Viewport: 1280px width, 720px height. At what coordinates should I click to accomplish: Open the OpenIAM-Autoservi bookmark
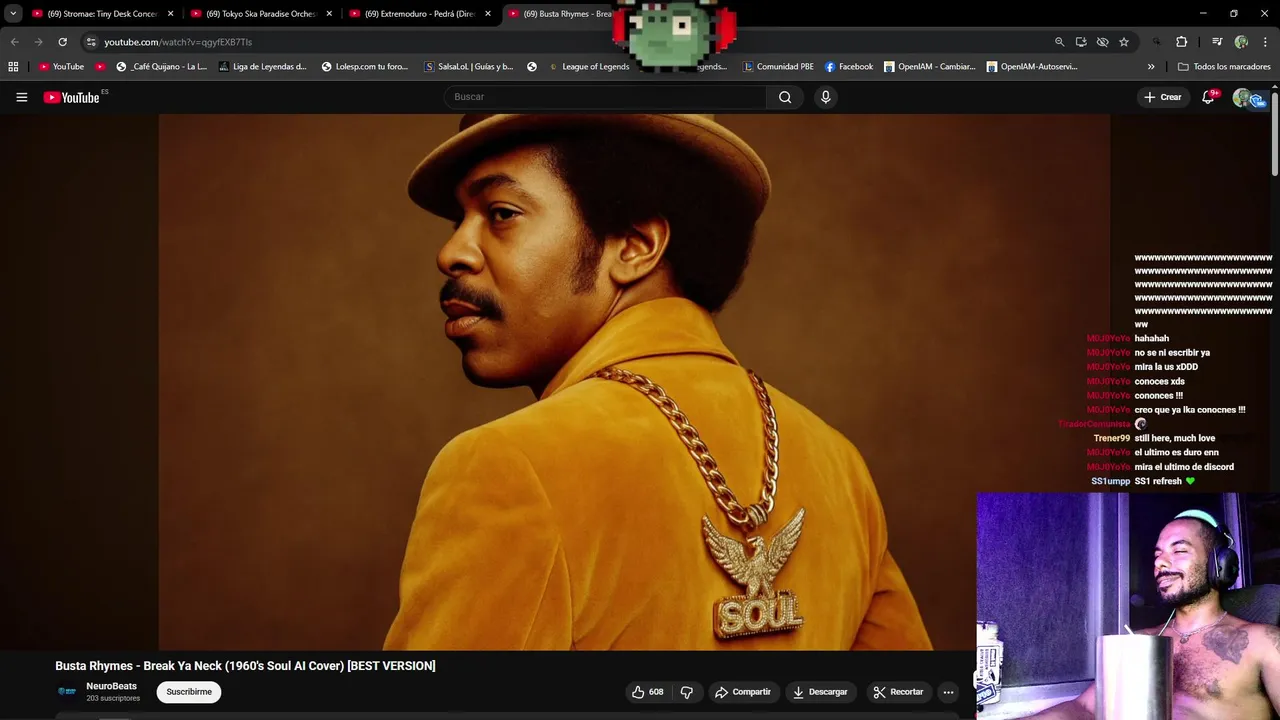pyautogui.click(x=1032, y=67)
